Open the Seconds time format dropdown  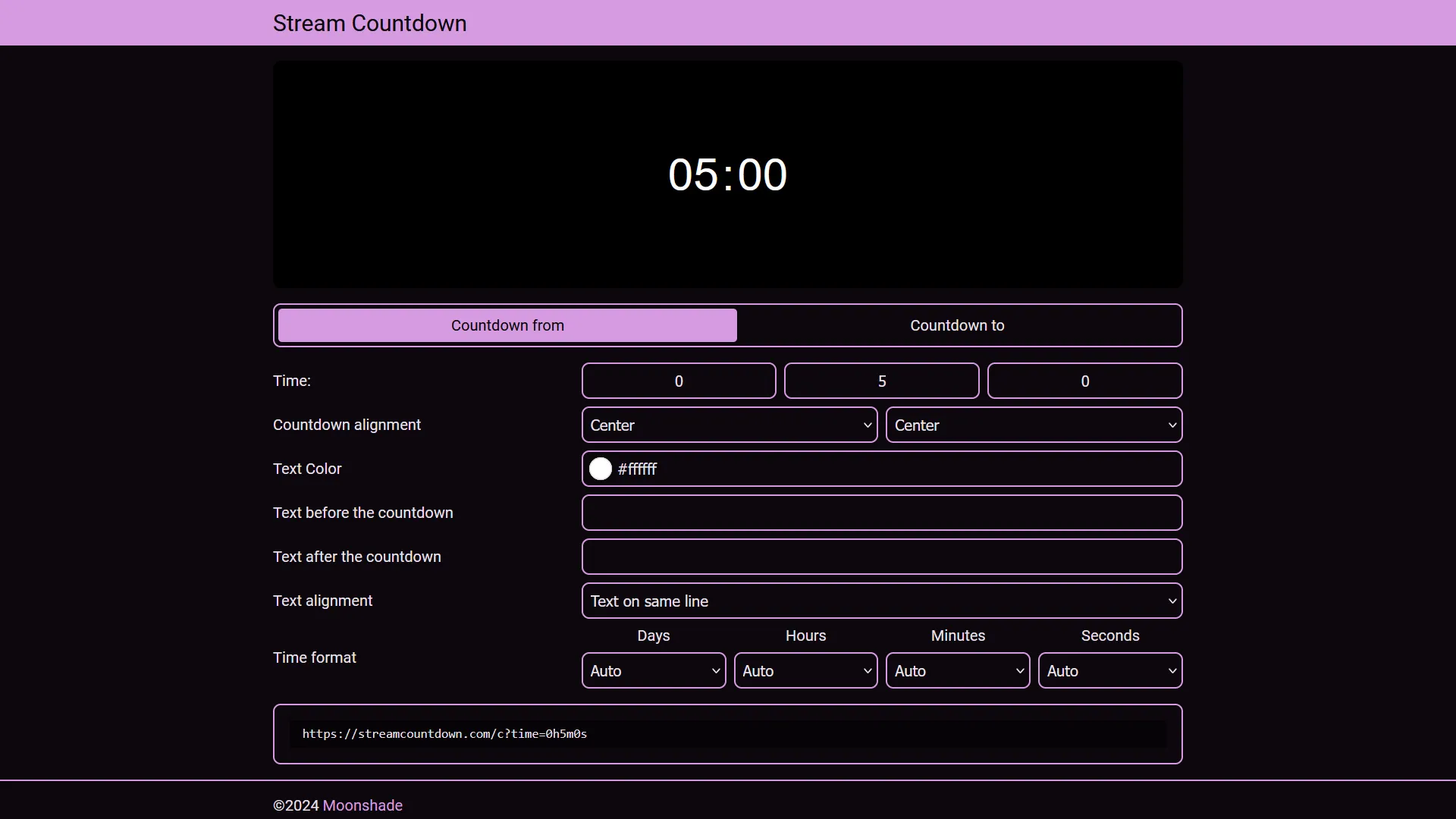pyautogui.click(x=1109, y=670)
